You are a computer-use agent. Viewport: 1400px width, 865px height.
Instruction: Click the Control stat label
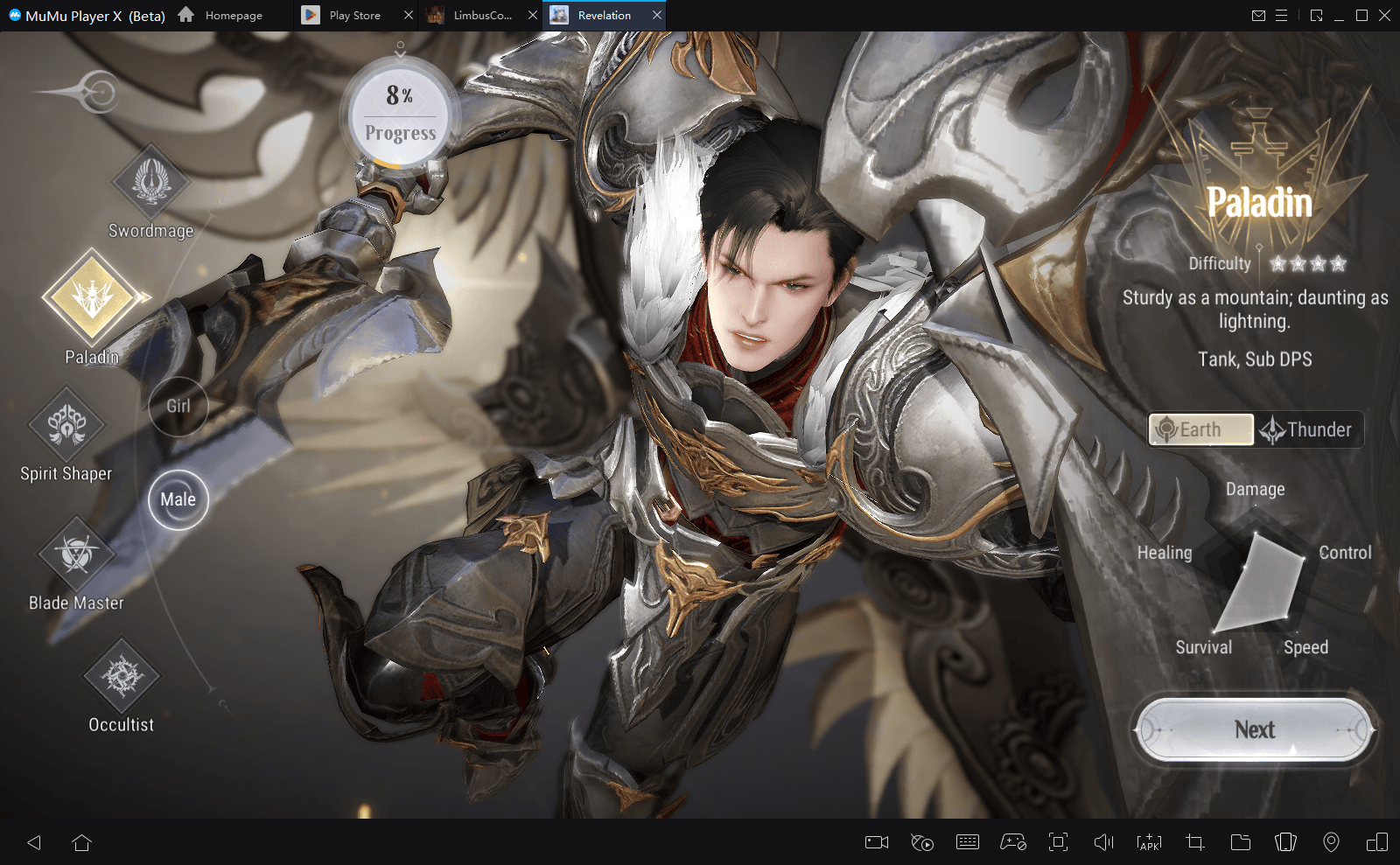coord(1345,553)
